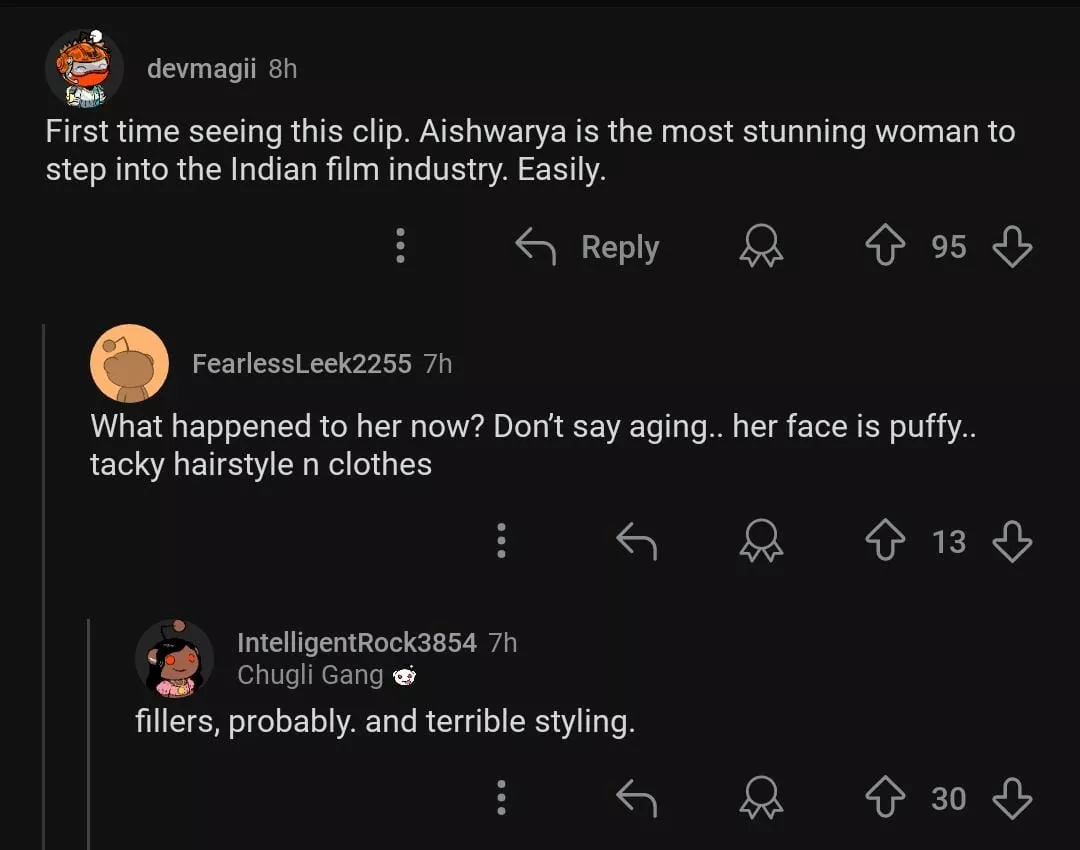The width and height of the screenshot is (1080, 850).
Task: Award IntelligentRock3854's comment
Action: pos(760,798)
